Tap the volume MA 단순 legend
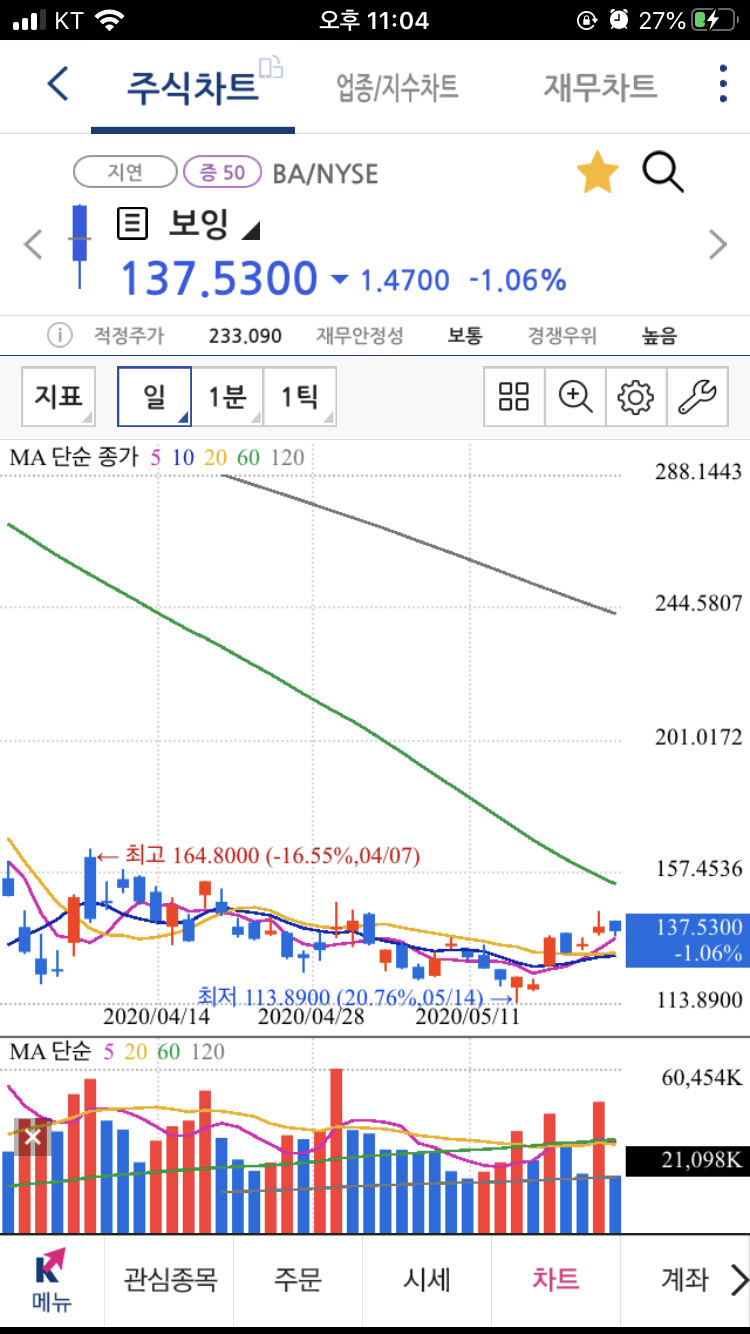Screen dimensions: 750x1334 (117, 1051)
